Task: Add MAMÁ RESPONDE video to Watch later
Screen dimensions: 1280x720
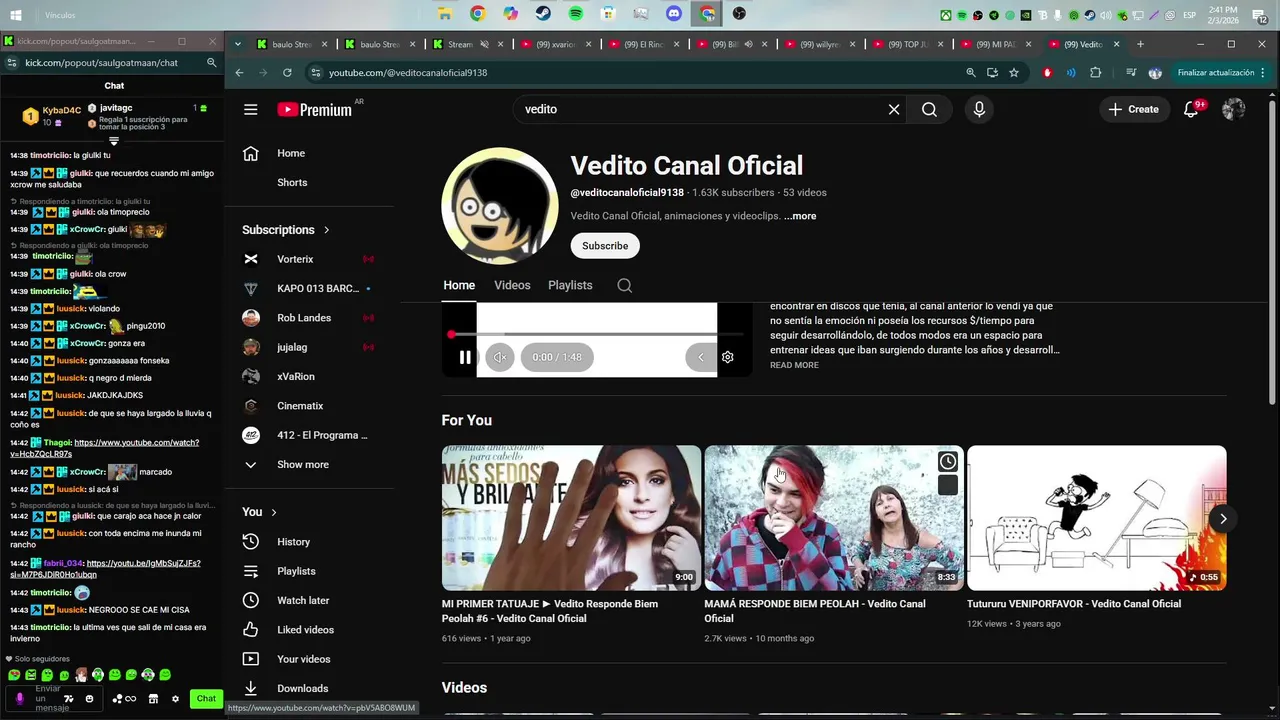Action: tap(948, 461)
